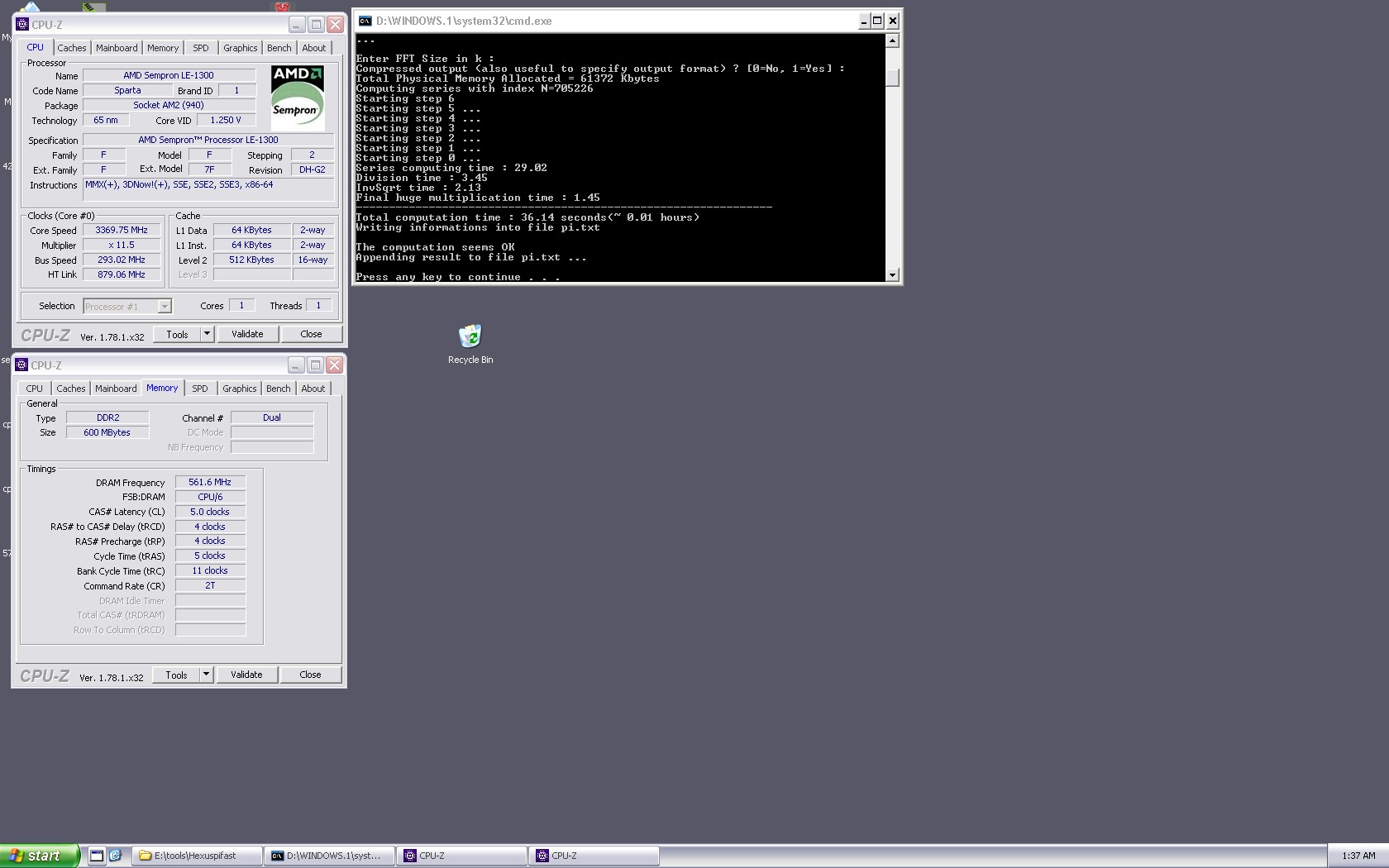The height and width of the screenshot is (868, 1389).
Task: Activate the second CPU-Z taskbar button
Action: click(594, 856)
